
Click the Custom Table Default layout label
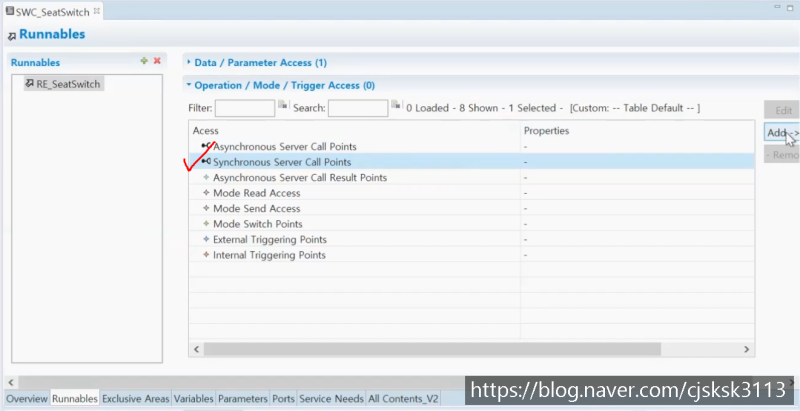pyautogui.click(x=635, y=108)
